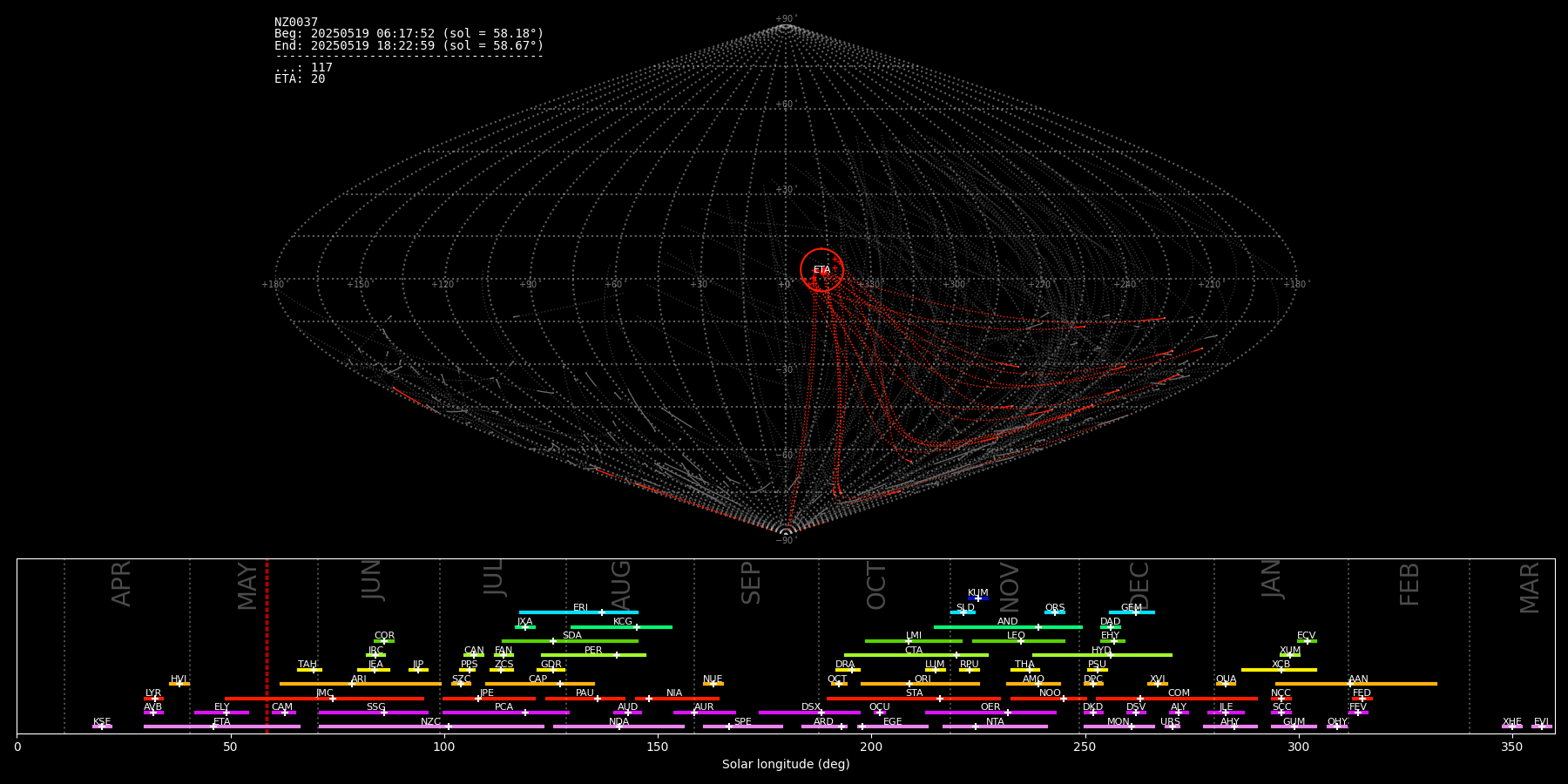1568x784 pixels.
Task: Click the KCG shower label
Action: (x=622, y=622)
